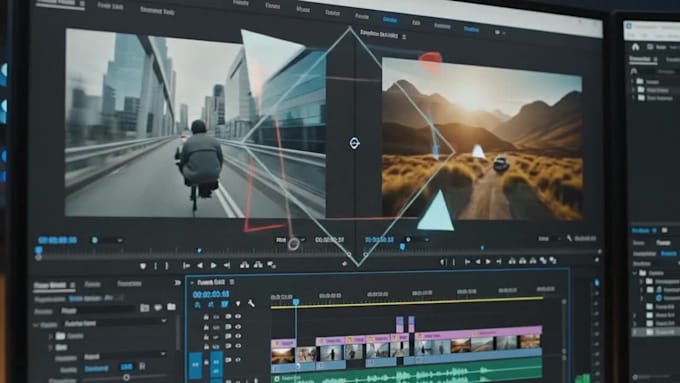Open the Program monitor zoom level dropdown
The image size is (680, 383).
click(x=417, y=239)
